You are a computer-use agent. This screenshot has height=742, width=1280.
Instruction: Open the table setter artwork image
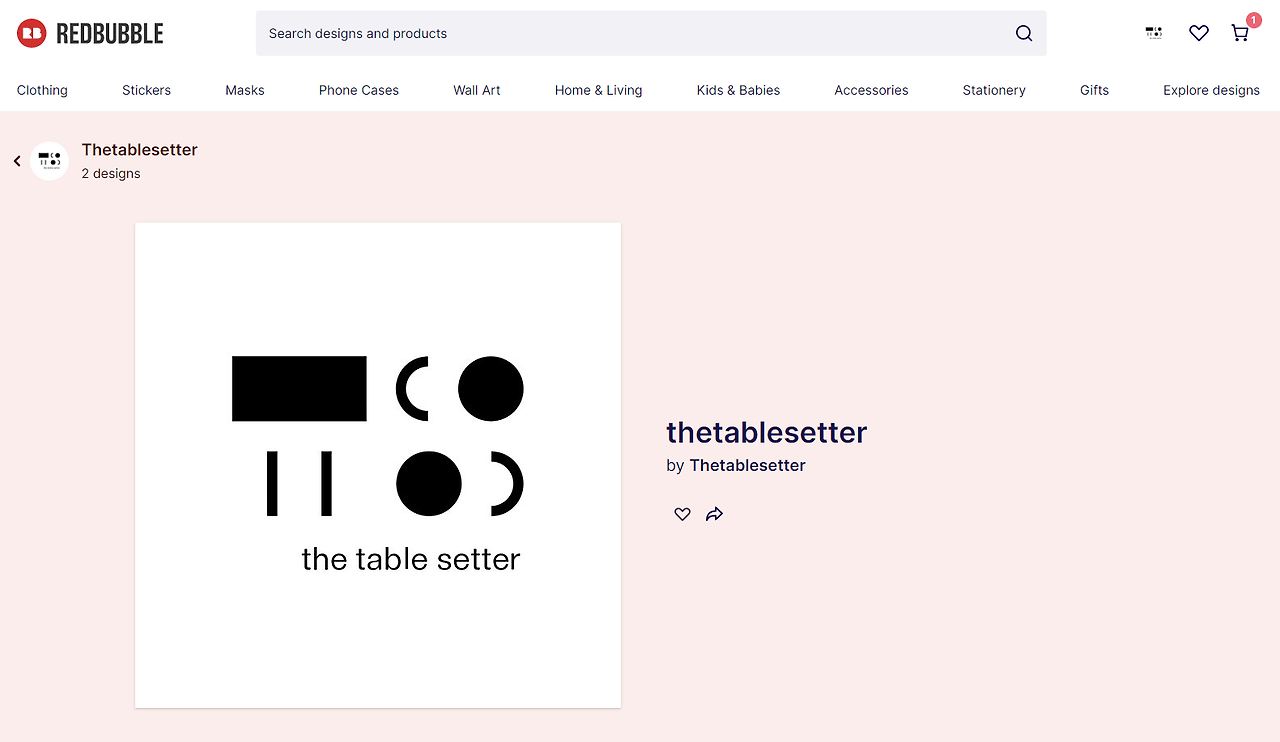point(378,465)
